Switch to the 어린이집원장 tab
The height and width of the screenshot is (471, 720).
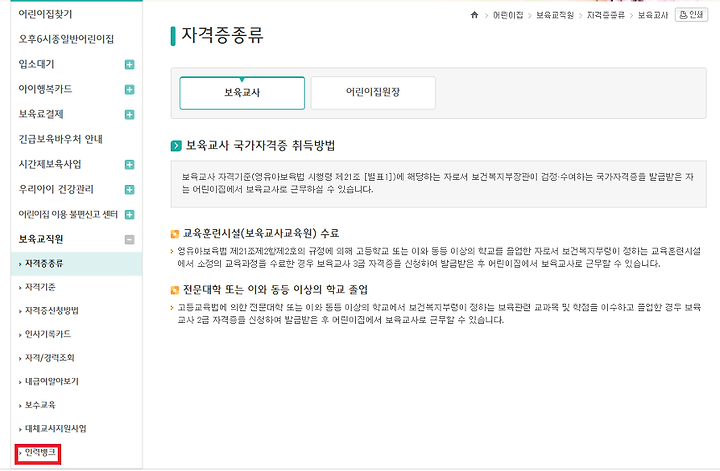pos(373,93)
